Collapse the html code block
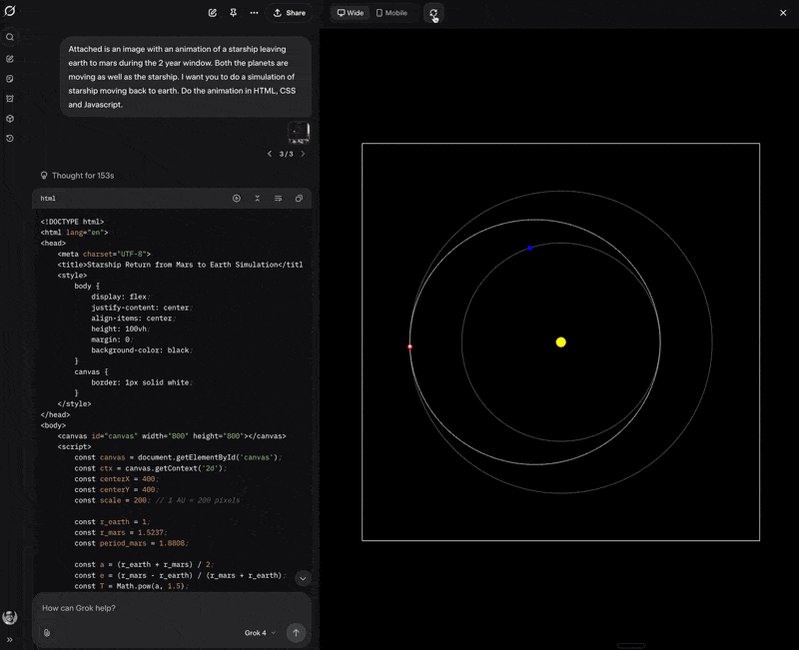Image resolution: width=799 pixels, height=650 pixels. pos(257,199)
